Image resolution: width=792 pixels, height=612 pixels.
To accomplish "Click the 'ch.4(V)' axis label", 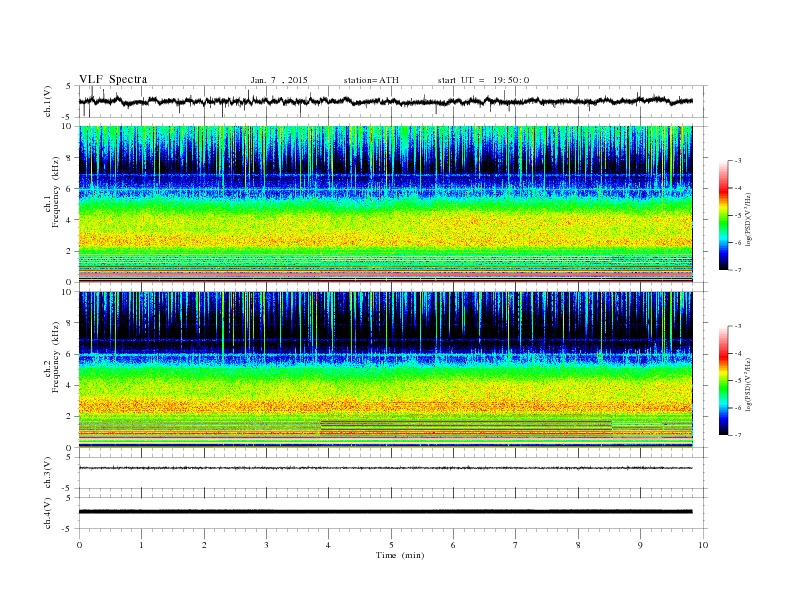I will [x=48, y=513].
